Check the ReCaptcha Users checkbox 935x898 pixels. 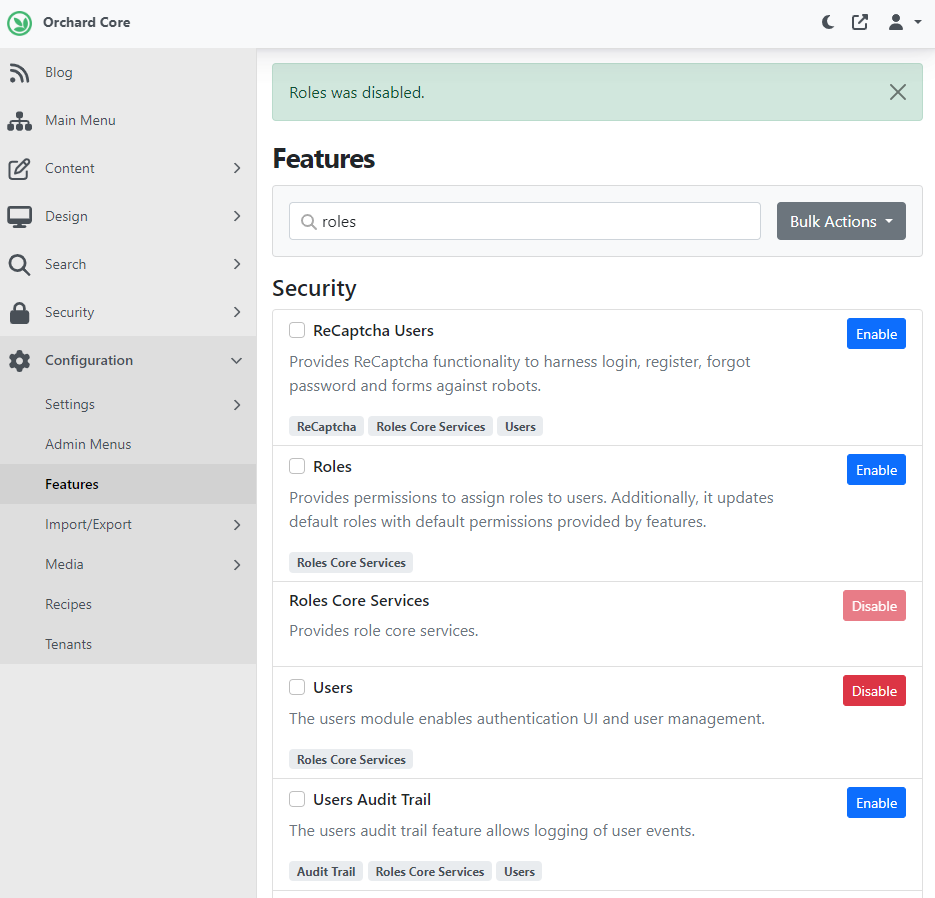click(x=297, y=330)
